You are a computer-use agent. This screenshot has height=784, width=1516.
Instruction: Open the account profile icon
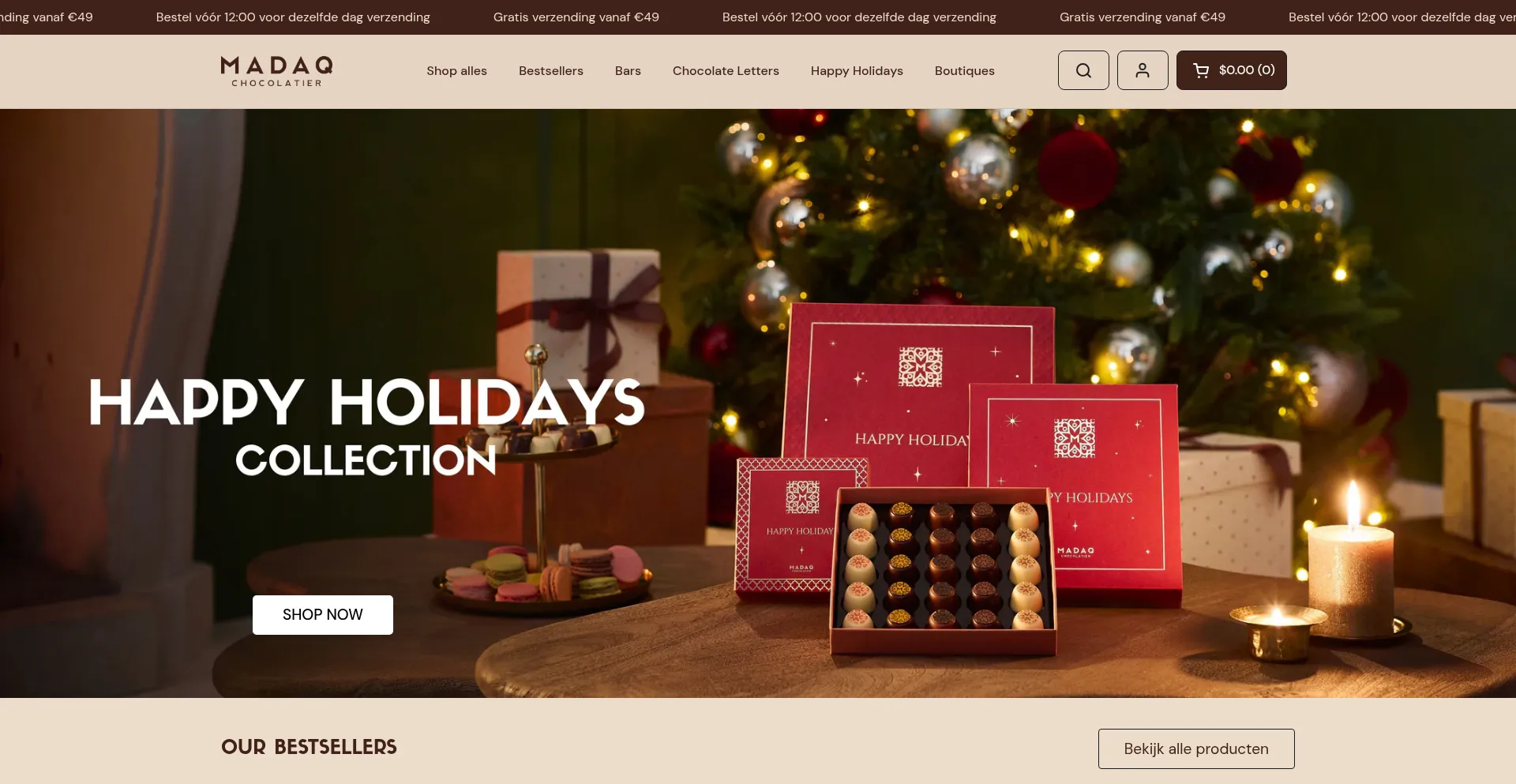(x=1143, y=70)
